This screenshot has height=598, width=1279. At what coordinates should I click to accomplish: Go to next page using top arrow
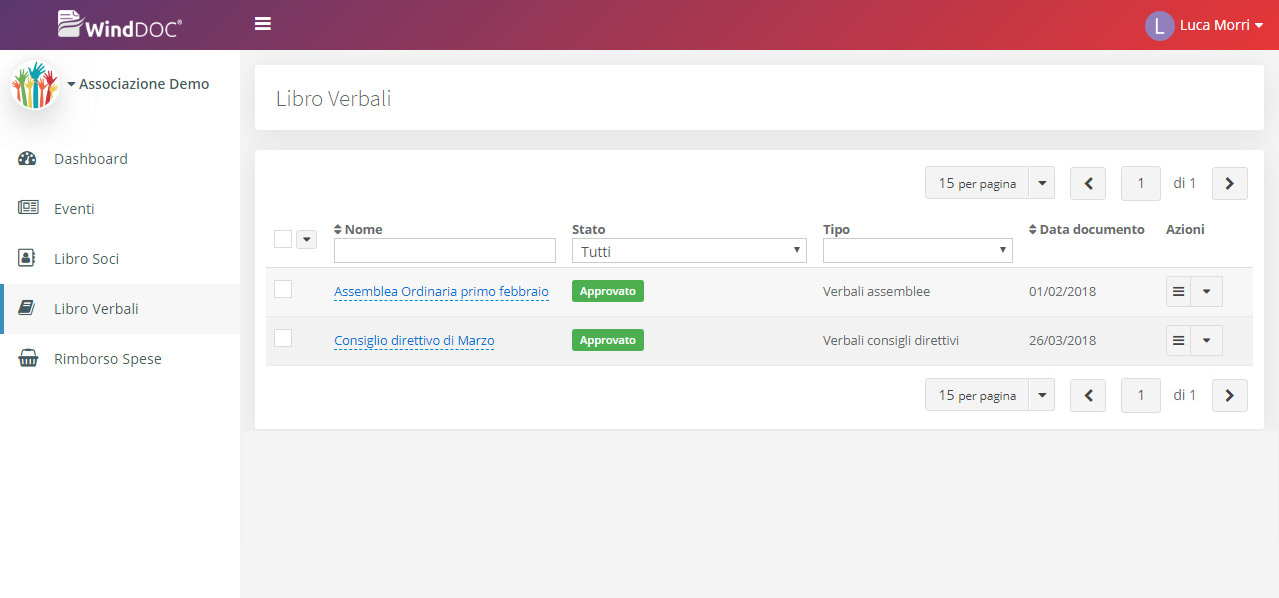tap(1229, 184)
